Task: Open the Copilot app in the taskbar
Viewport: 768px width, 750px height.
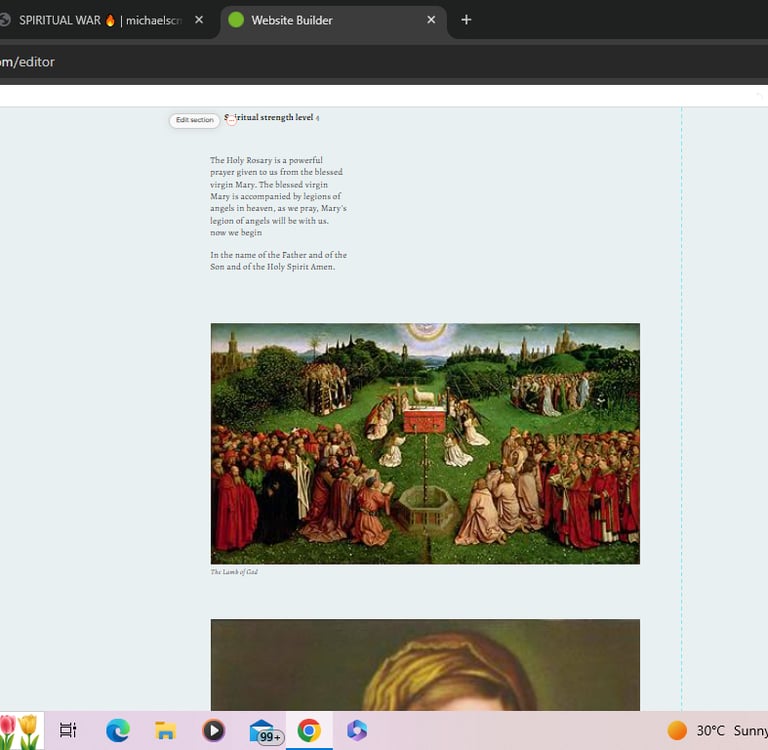Action: pos(357,730)
